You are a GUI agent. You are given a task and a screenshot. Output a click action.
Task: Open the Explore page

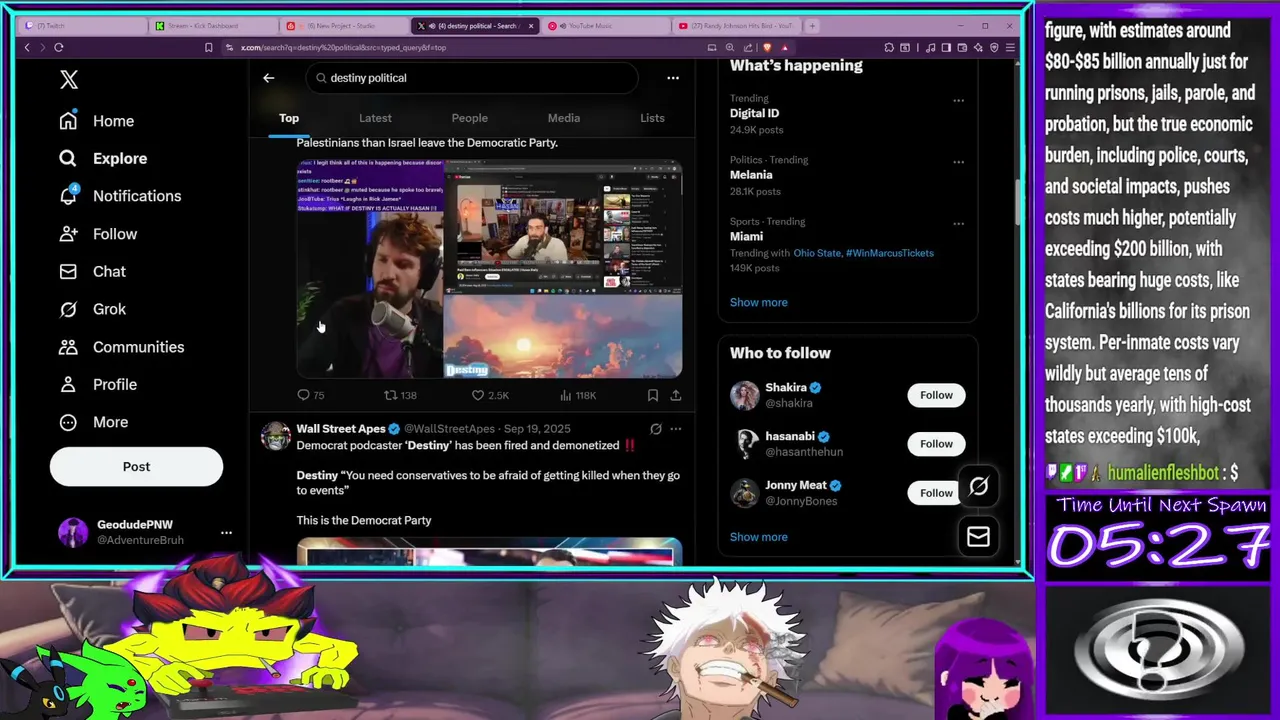point(103,158)
